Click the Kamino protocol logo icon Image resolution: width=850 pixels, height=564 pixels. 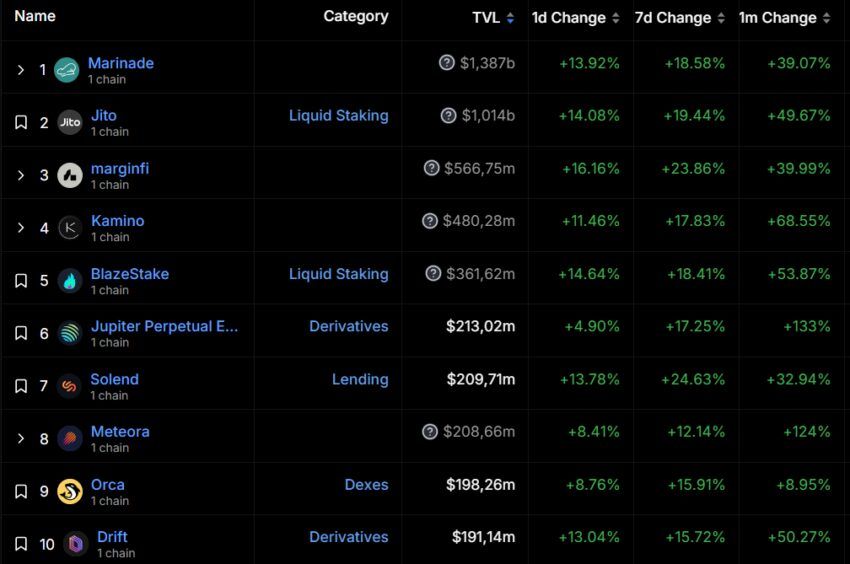70,228
